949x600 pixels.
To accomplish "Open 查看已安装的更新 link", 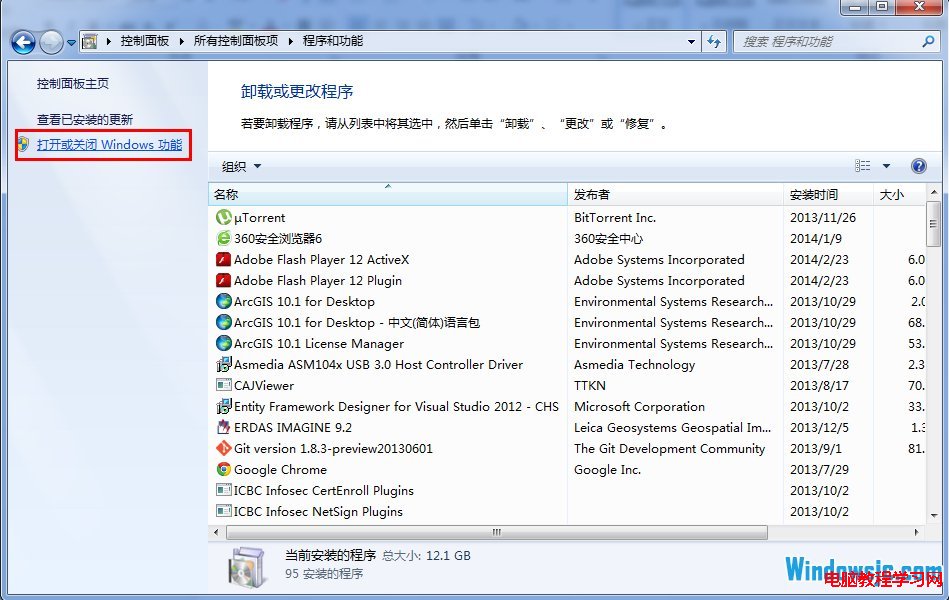I will pos(85,119).
